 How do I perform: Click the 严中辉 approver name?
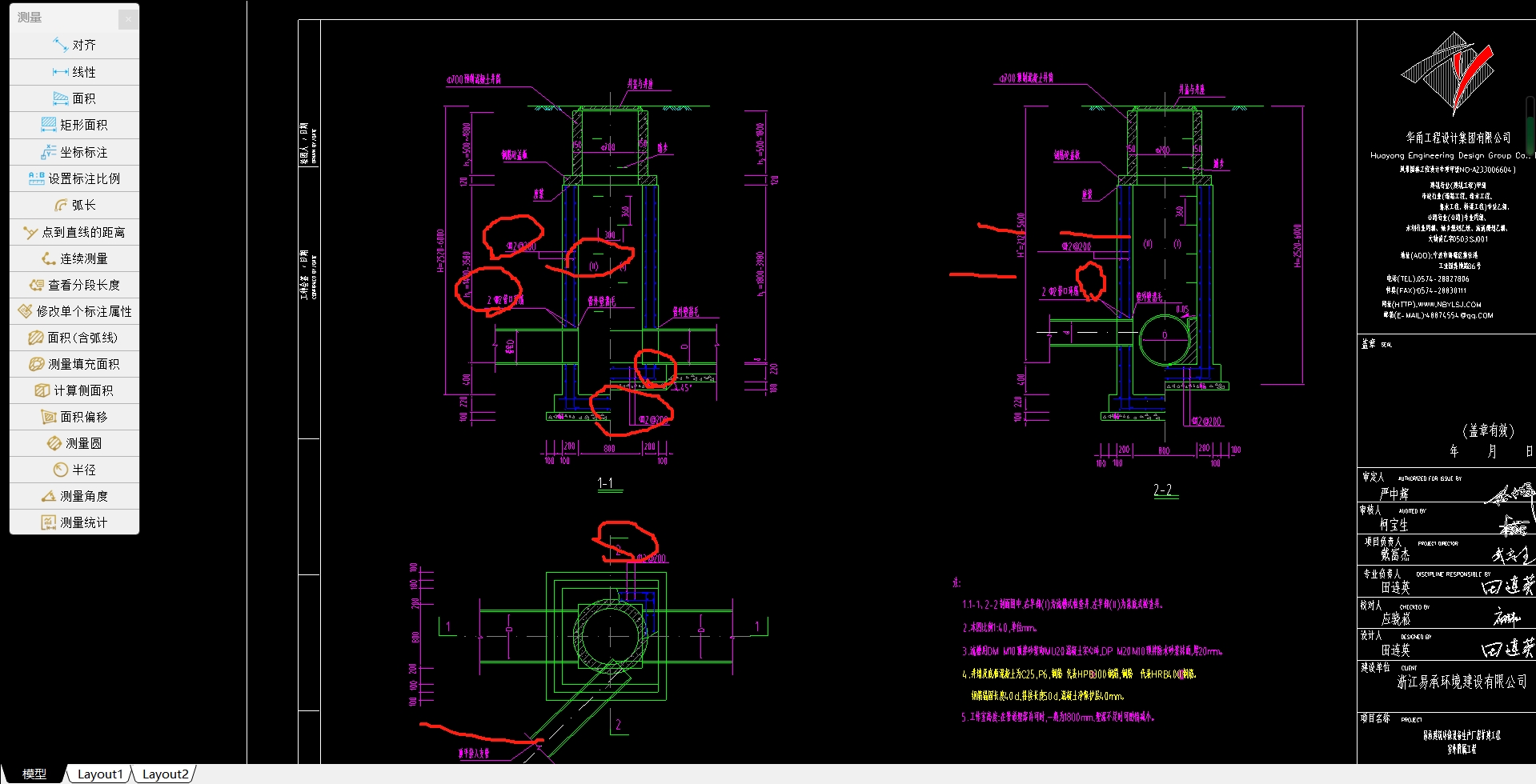click(1394, 494)
